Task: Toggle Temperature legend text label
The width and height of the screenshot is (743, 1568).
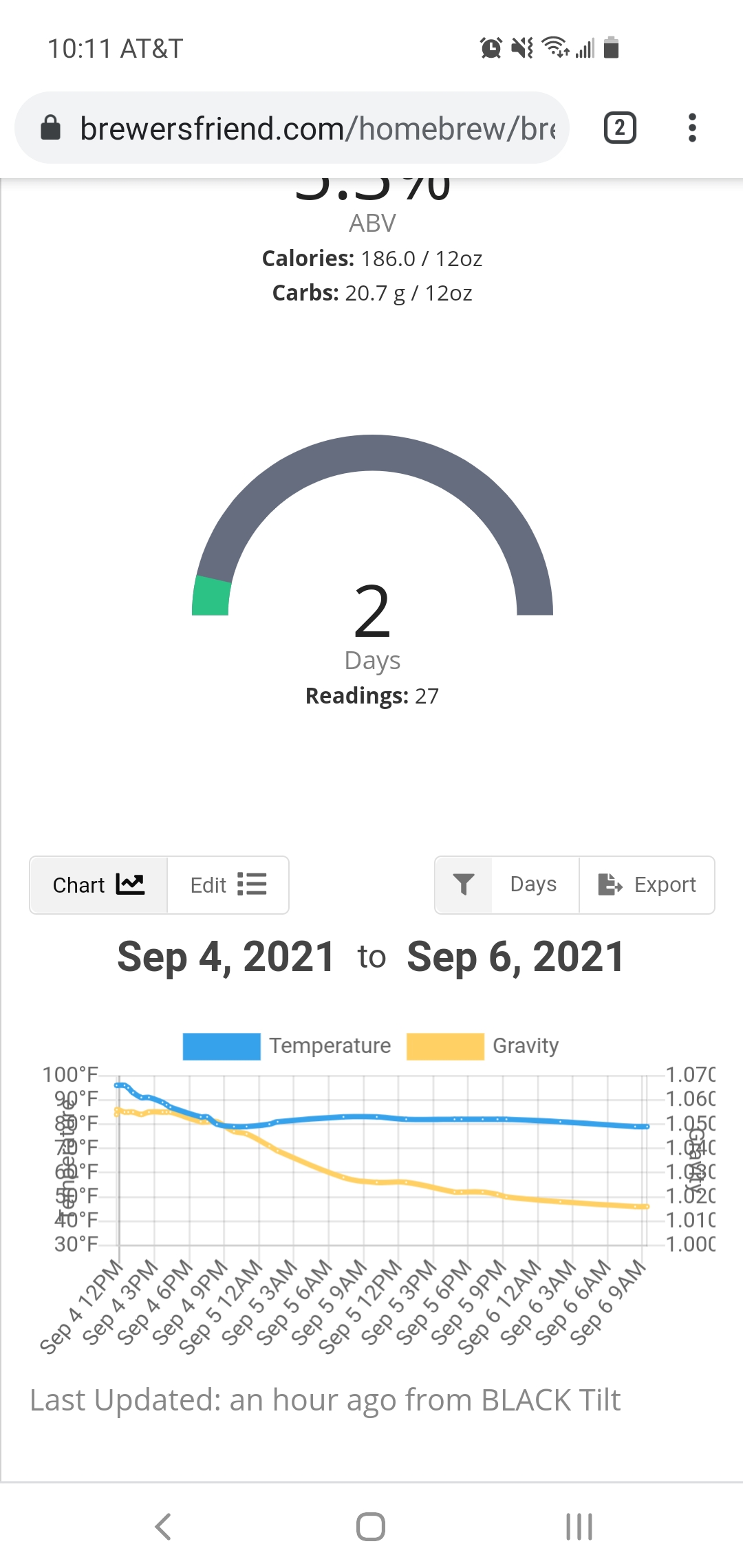Action: [x=330, y=1046]
